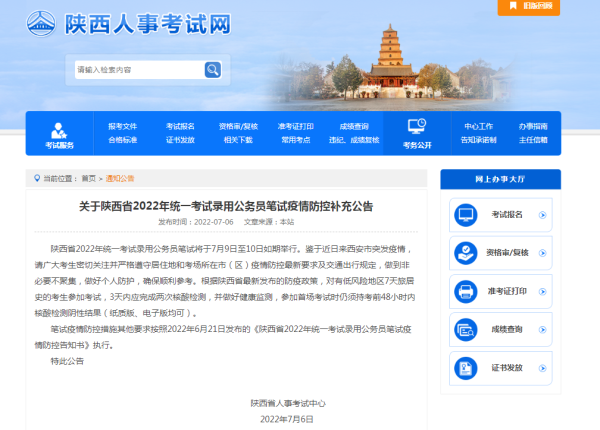The height and width of the screenshot is (430, 600).
Task: Click the 证书发放 sidebar icon
Action: point(466,366)
